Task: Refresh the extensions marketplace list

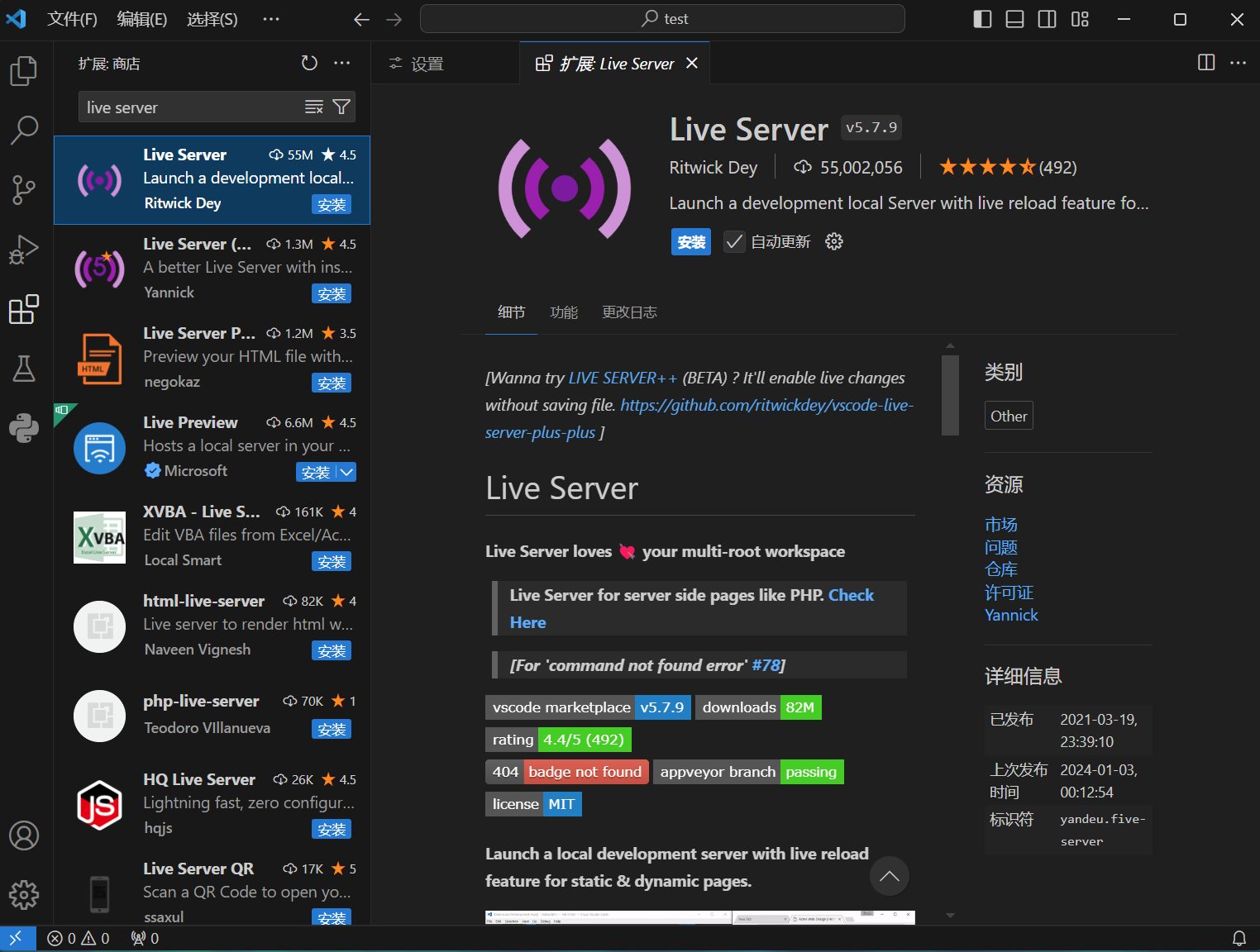Action: pyautogui.click(x=309, y=63)
